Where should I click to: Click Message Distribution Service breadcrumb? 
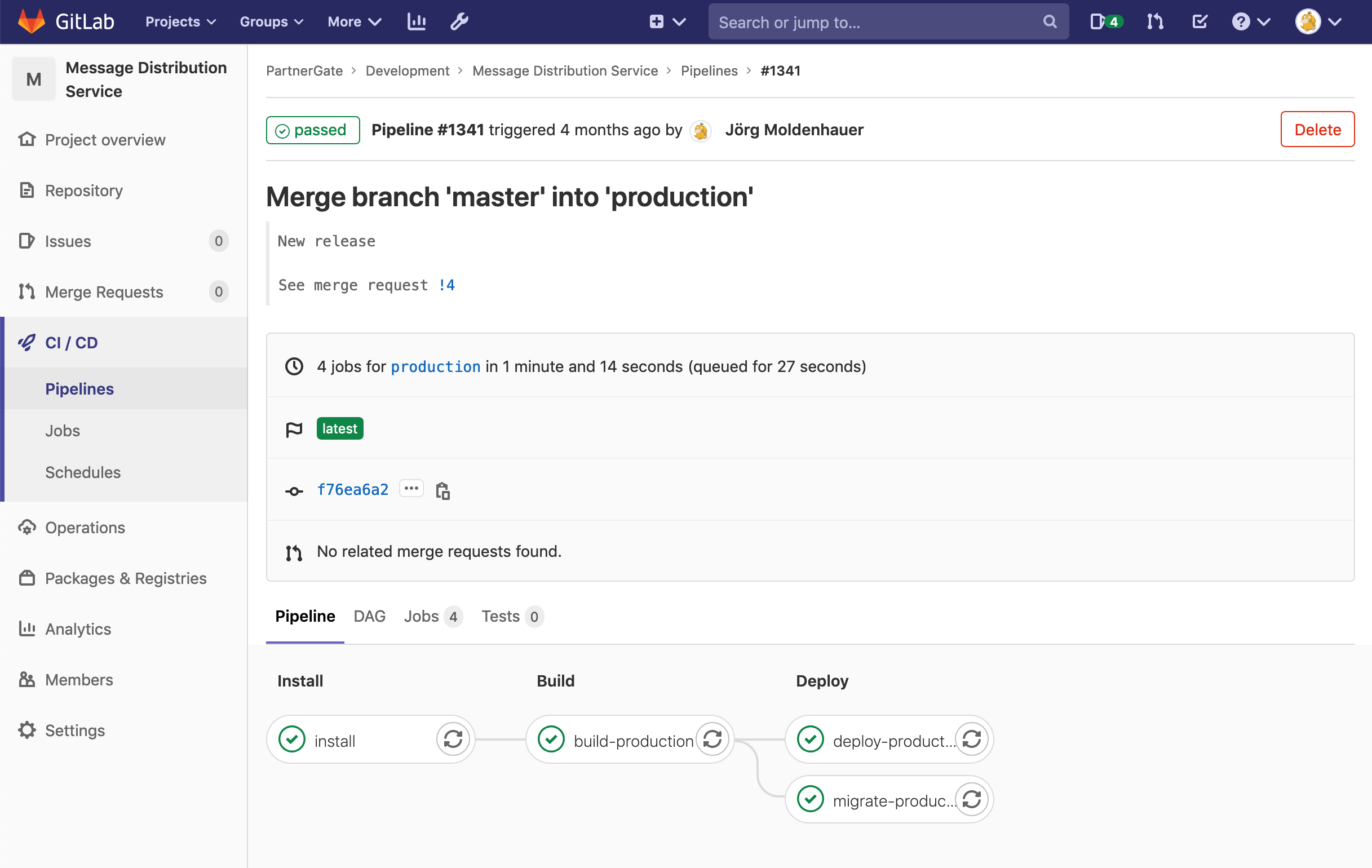(565, 70)
